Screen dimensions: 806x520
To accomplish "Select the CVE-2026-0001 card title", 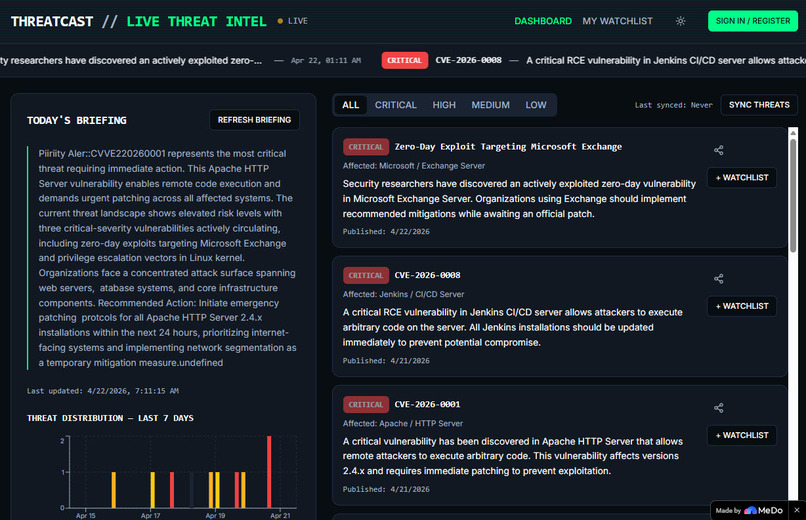I will [x=427, y=404].
